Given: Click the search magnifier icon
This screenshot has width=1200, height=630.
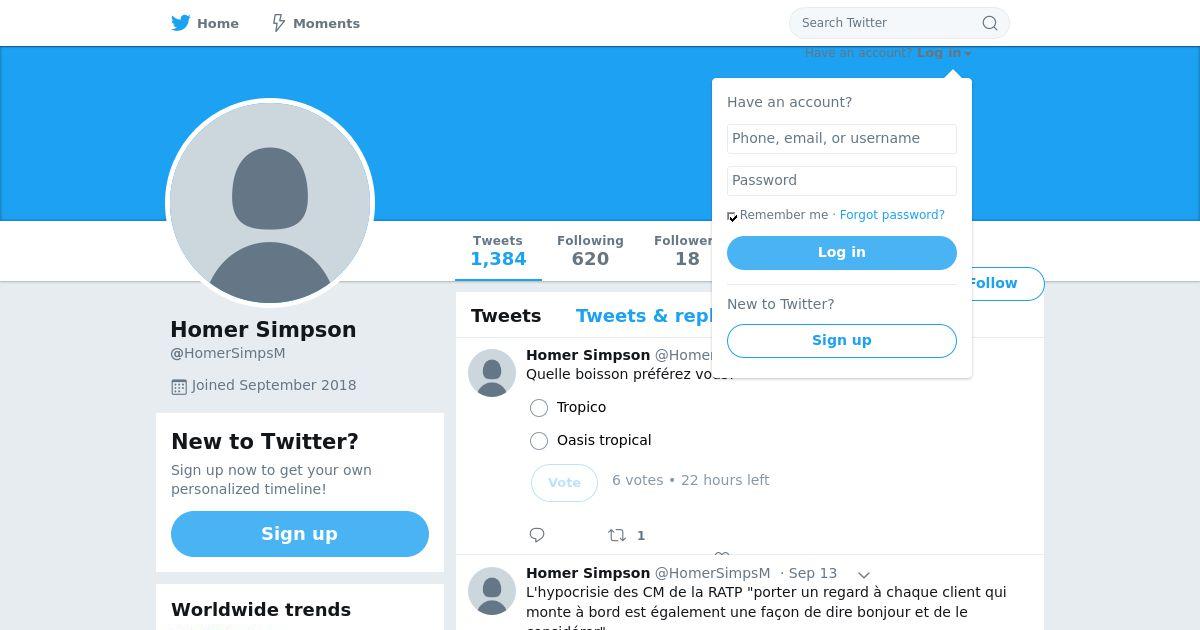Looking at the screenshot, I should pos(989,23).
